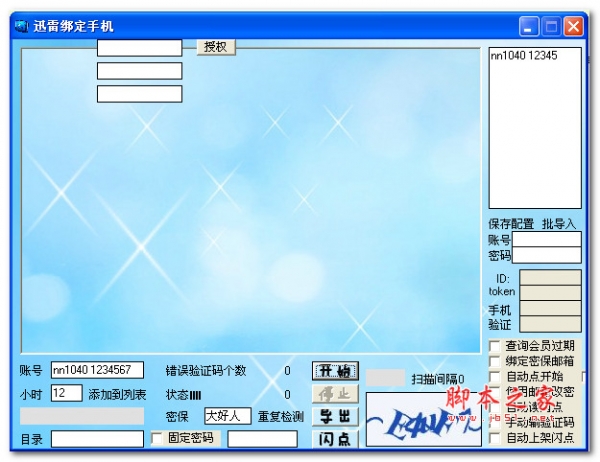This screenshot has height=462, width=600.
Task: Click the 验证 verification field
Action: (550, 324)
